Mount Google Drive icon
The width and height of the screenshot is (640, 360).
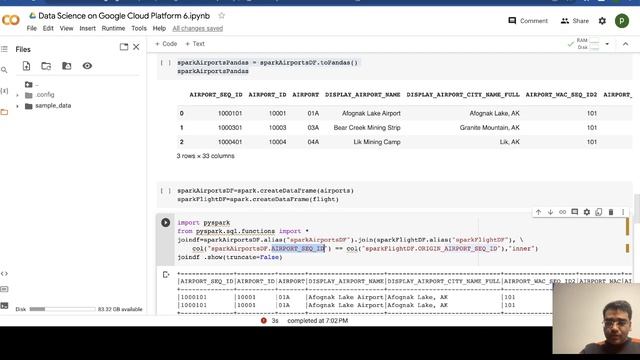point(67,66)
